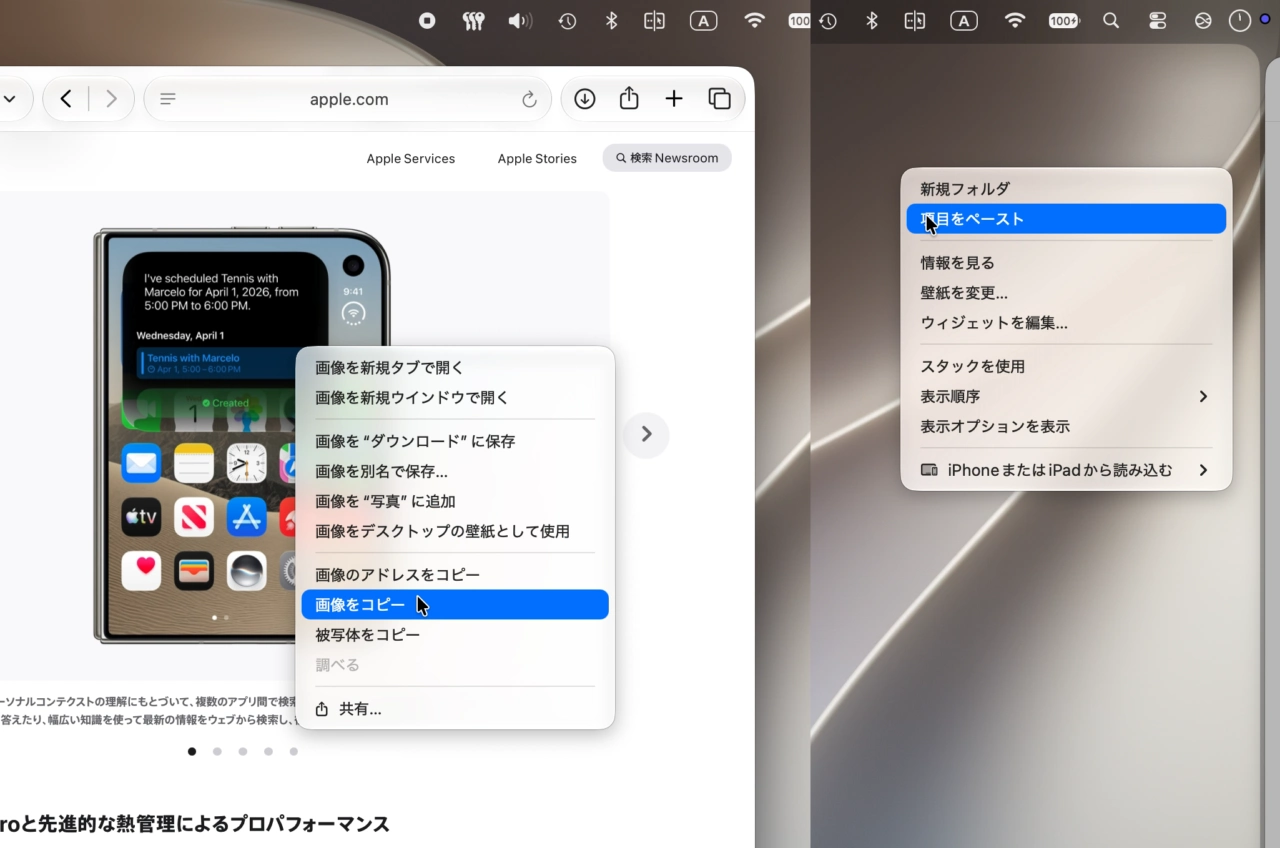
Task: Choose 情報を見る in desktop menu
Action: pos(1066,263)
